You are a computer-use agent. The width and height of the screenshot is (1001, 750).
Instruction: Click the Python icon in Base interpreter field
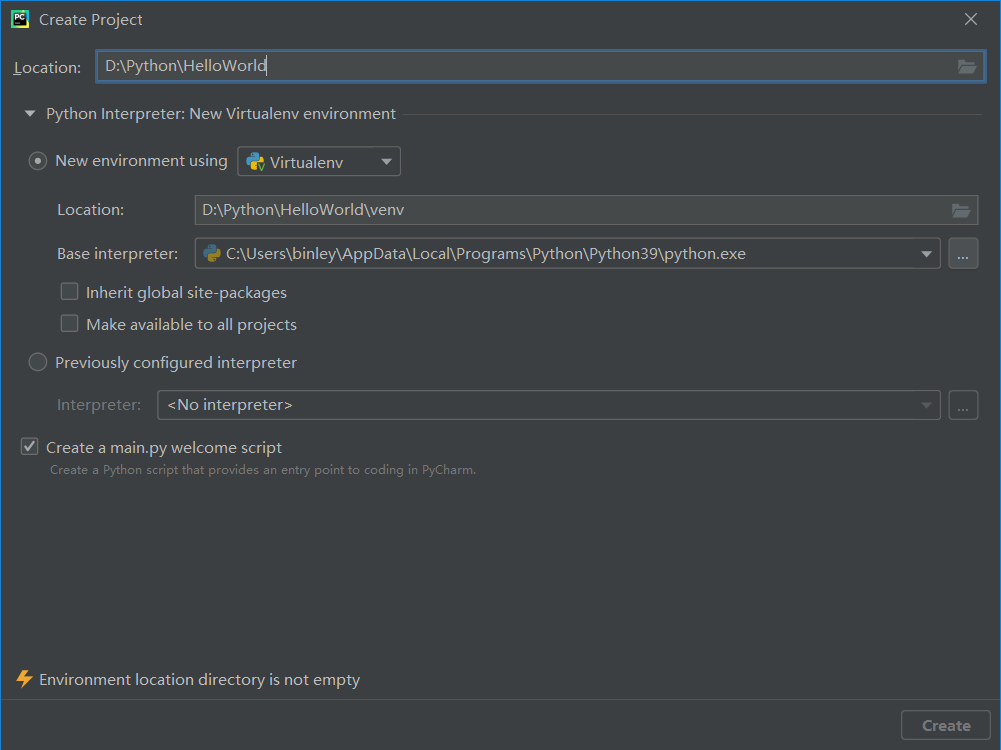pyautogui.click(x=212, y=253)
